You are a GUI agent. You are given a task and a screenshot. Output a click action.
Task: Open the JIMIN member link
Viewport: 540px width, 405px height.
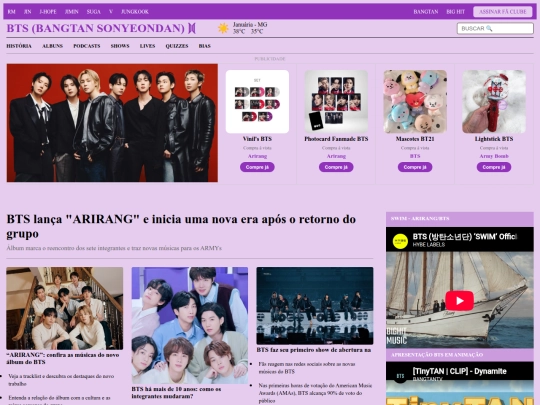(x=72, y=12)
